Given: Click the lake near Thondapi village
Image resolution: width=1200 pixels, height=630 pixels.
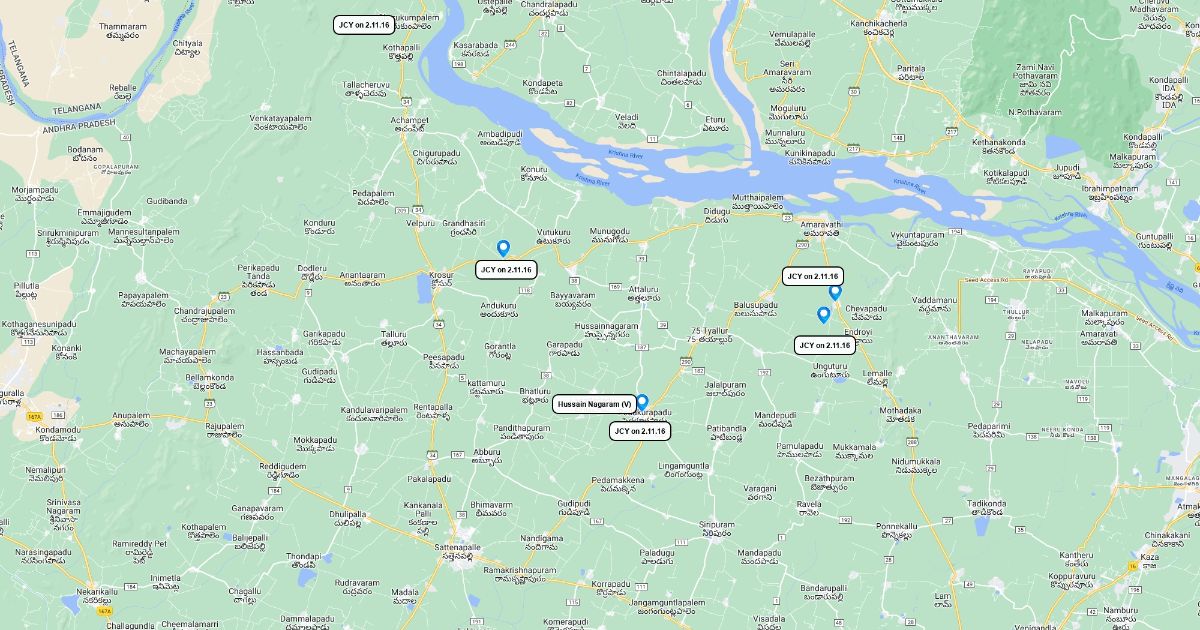Looking at the screenshot, I should tap(306, 577).
